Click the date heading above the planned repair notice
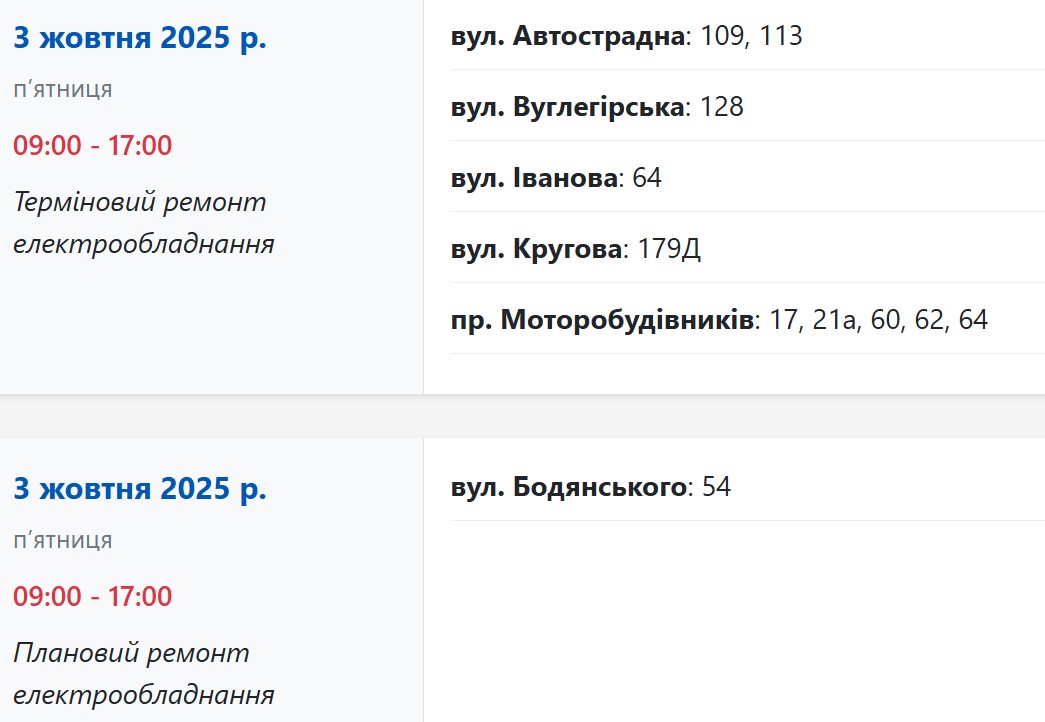Screen dimensions: 1045x722 coord(140,490)
